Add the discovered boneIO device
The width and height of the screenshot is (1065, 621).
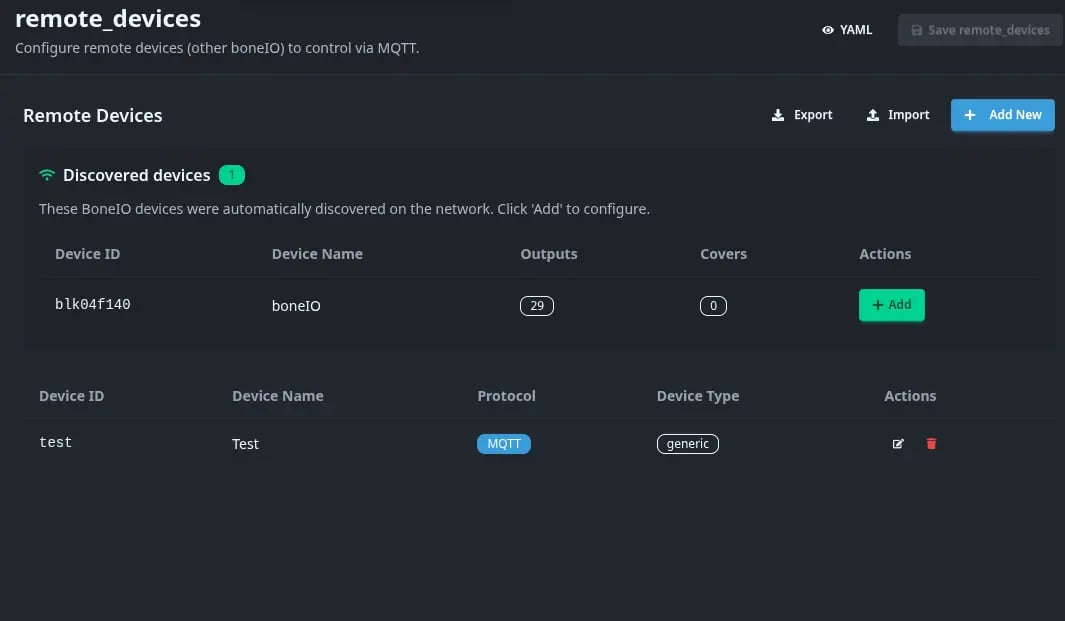click(x=891, y=305)
